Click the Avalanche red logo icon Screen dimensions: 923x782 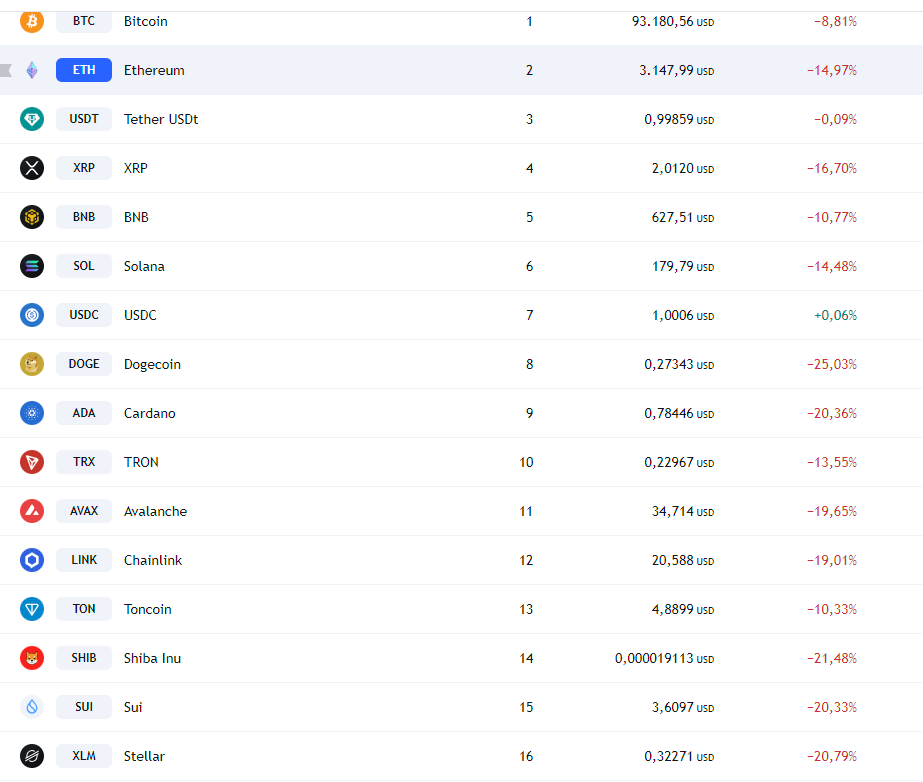(32, 511)
